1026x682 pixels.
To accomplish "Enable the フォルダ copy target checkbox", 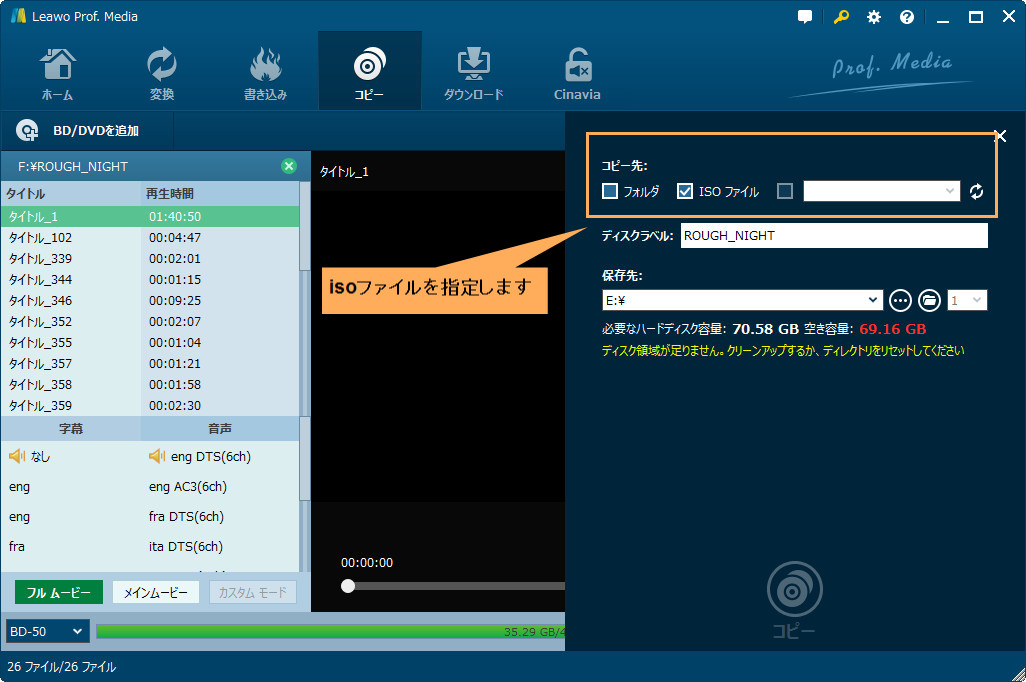I will tap(608, 190).
